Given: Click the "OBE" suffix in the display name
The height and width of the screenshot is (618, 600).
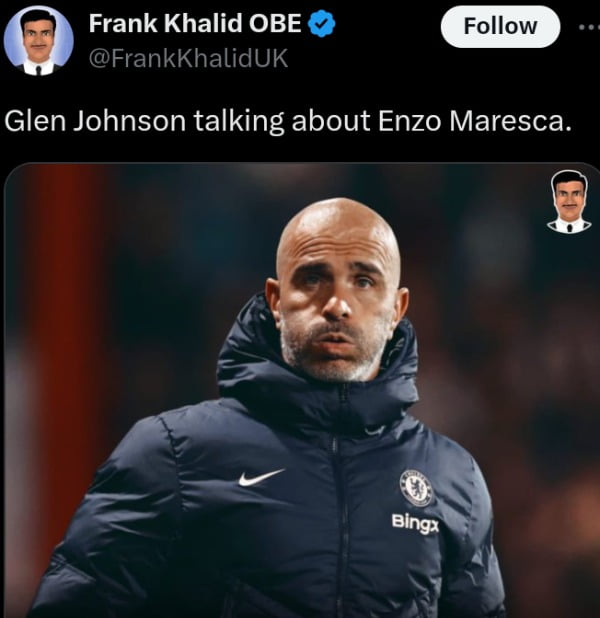Looking at the screenshot, I should (x=275, y=24).
